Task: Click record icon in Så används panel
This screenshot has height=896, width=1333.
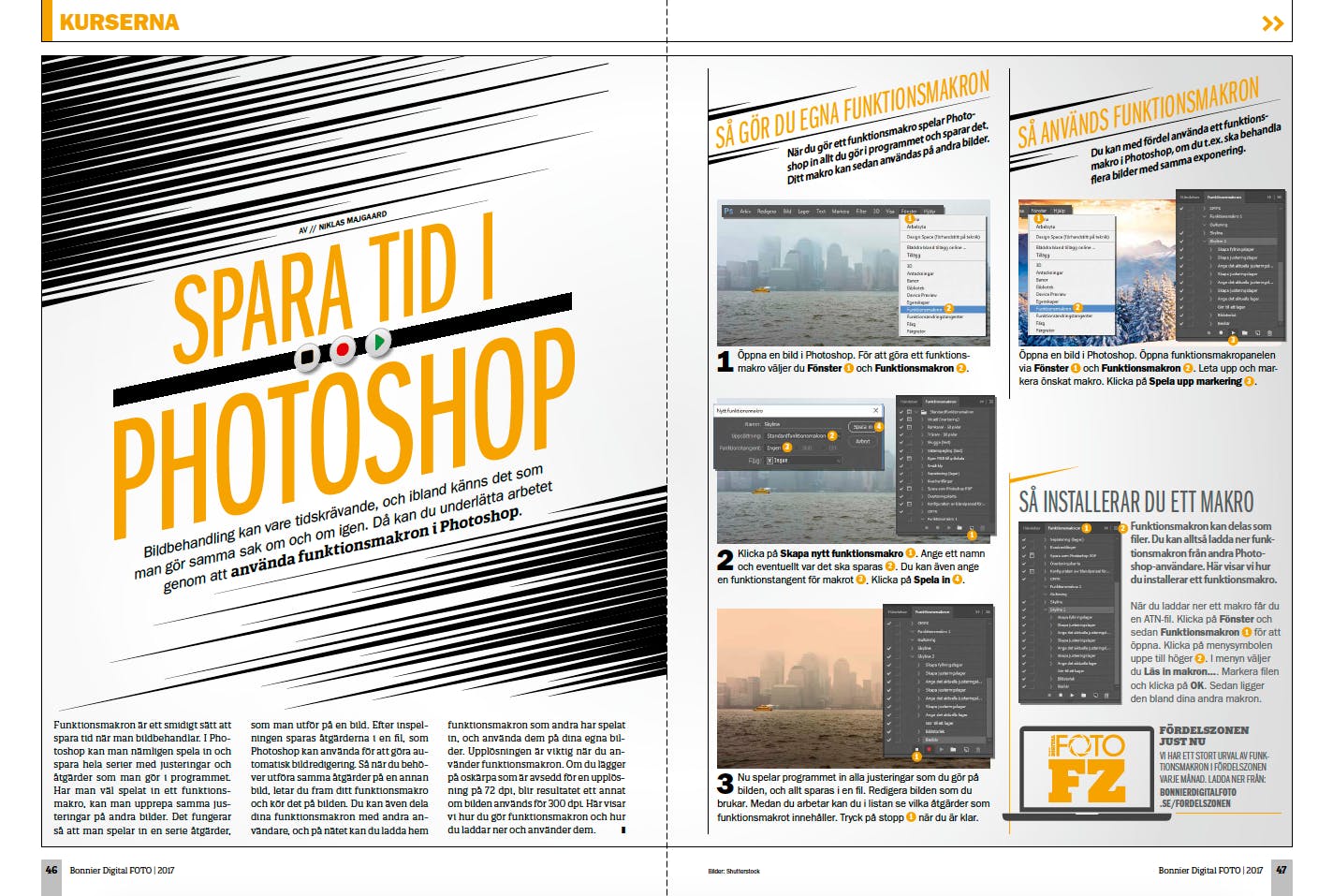Action: (1221, 333)
